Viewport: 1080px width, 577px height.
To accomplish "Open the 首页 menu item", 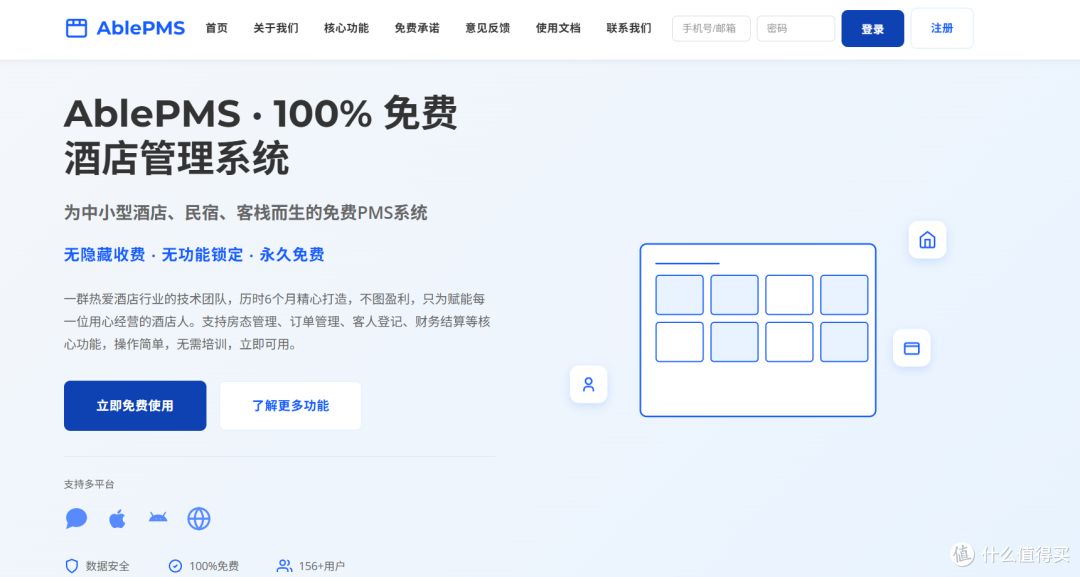I will [x=216, y=28].
